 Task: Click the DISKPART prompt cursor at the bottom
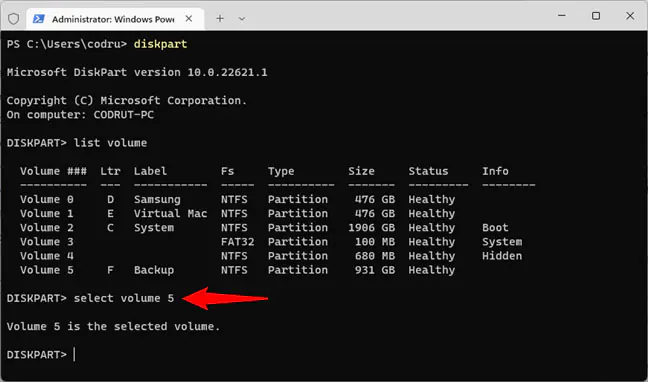[74, 355]
